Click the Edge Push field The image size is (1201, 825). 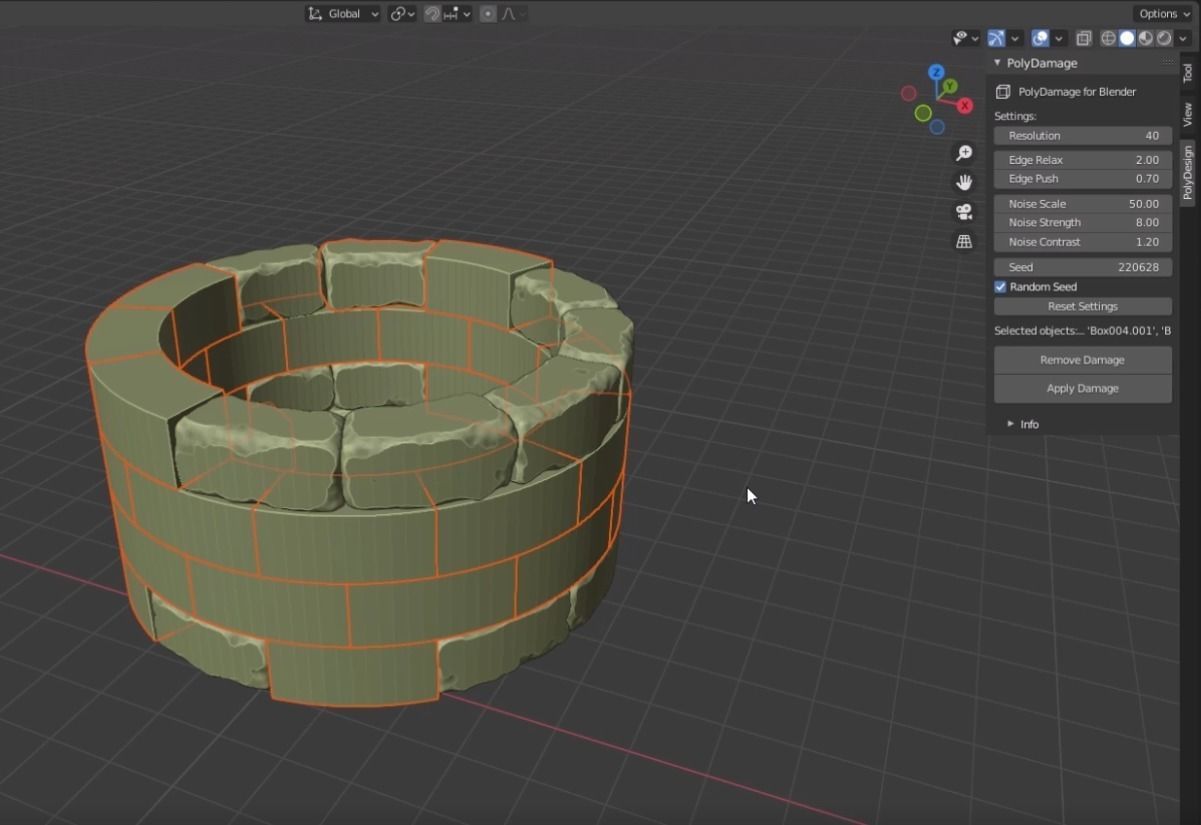[1083, 179]
